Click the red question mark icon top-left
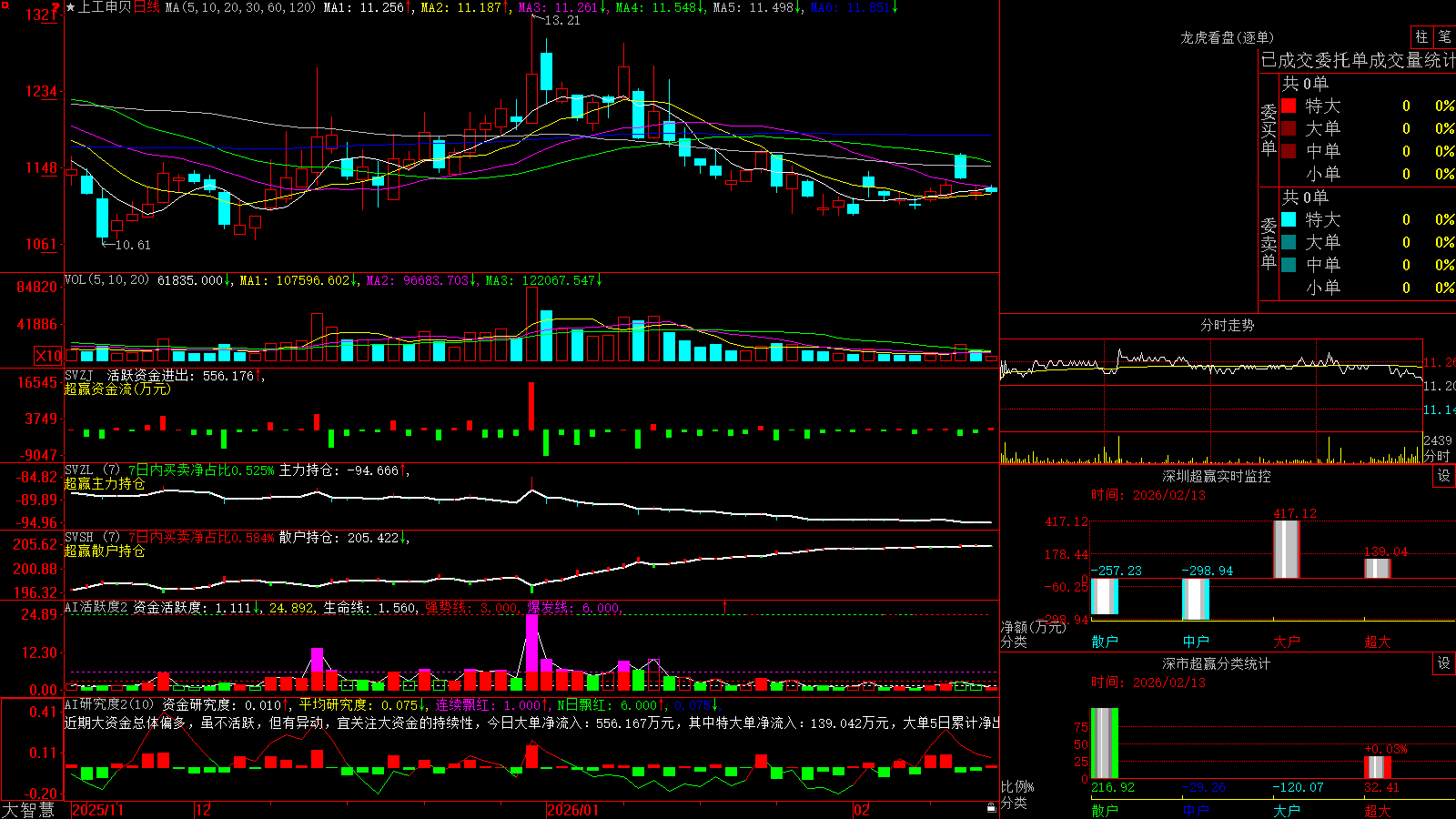The image size is (1456, 819). click(x=56, y=7)
